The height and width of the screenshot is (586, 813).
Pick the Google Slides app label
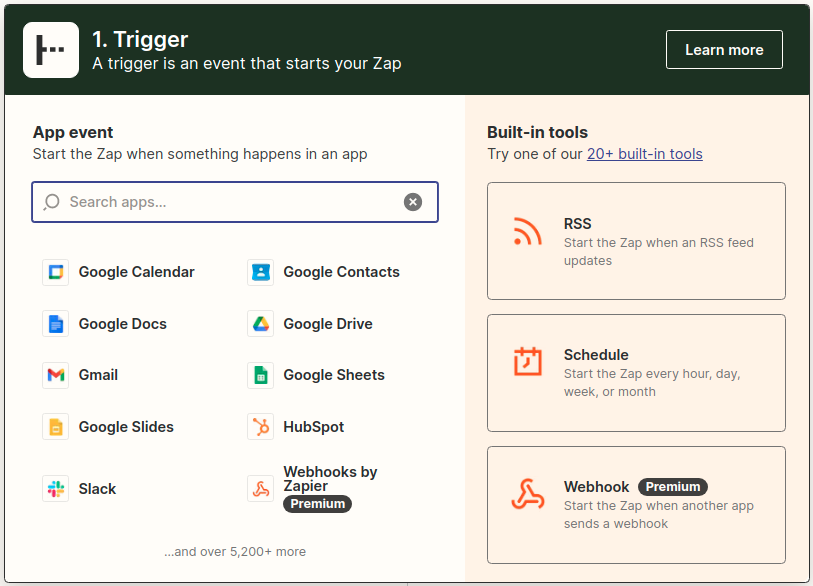(126, 427)
